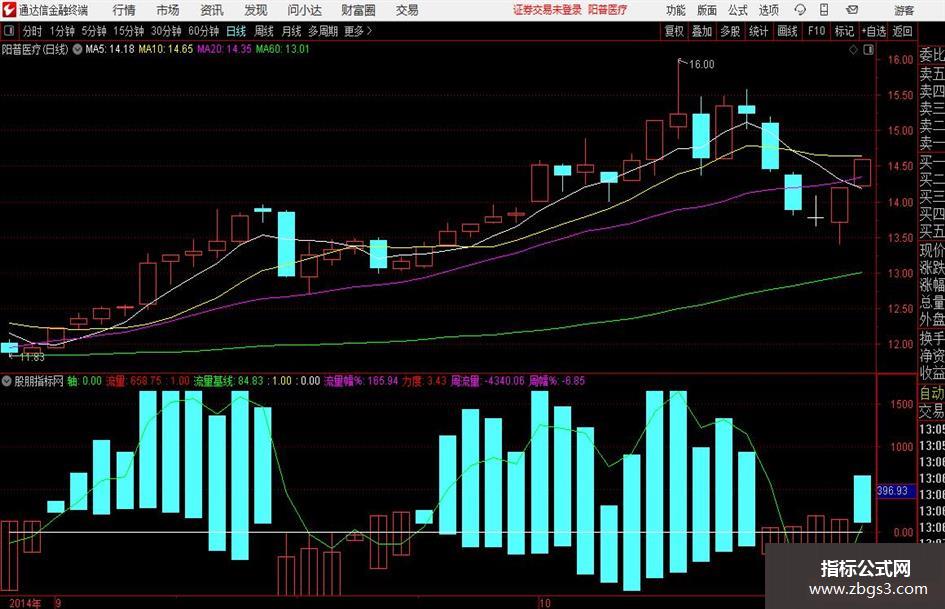Screen dimensions: 945x609
Task: Click the Tongdaxin red logo icon
Action: click(9, 10)
